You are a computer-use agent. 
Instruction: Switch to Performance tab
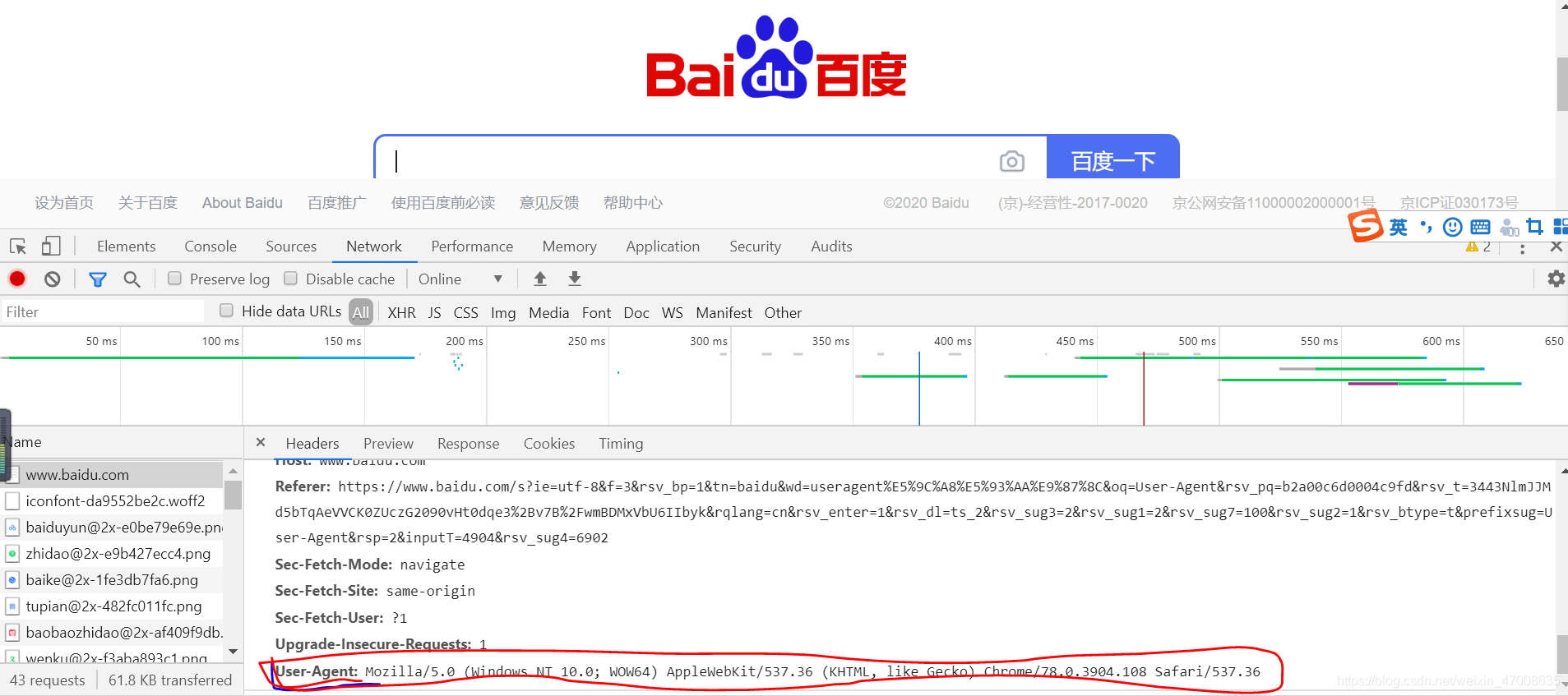tap(472, 247)
